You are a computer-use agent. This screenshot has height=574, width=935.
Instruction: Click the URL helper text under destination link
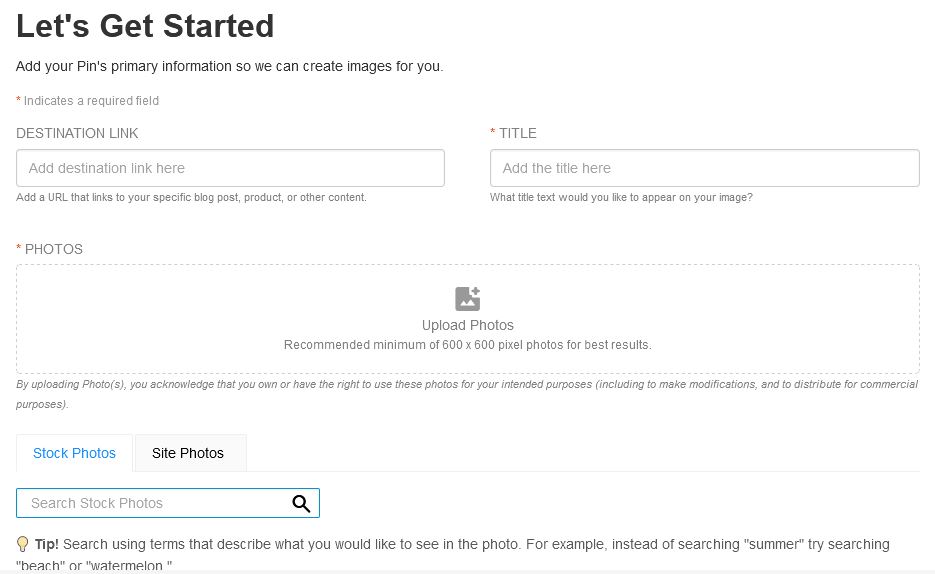tap(191, 197)
